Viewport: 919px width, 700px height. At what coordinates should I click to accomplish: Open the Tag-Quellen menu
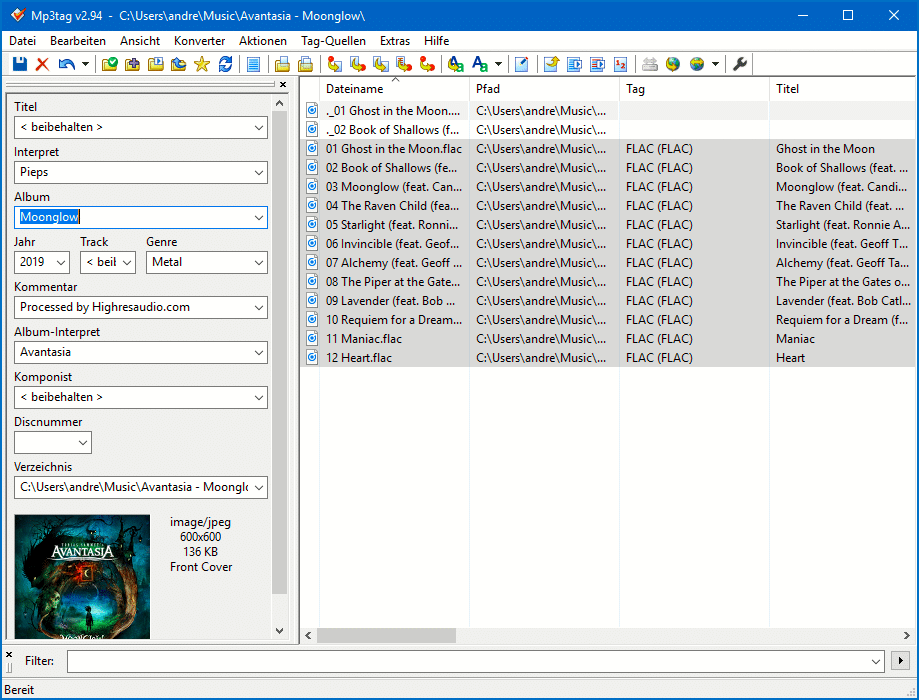333,40
